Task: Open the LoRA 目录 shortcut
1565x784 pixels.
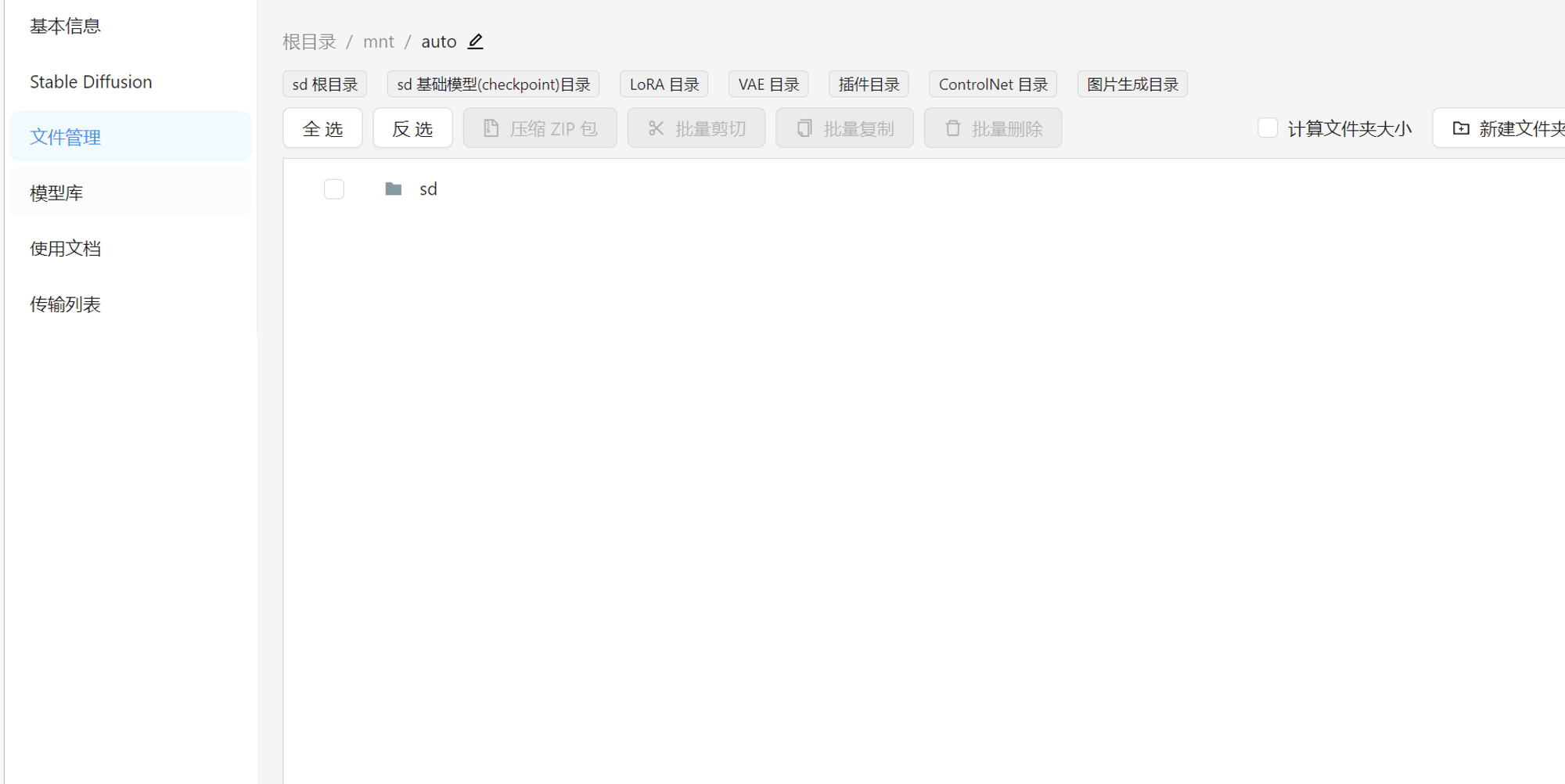Action: 664,84
